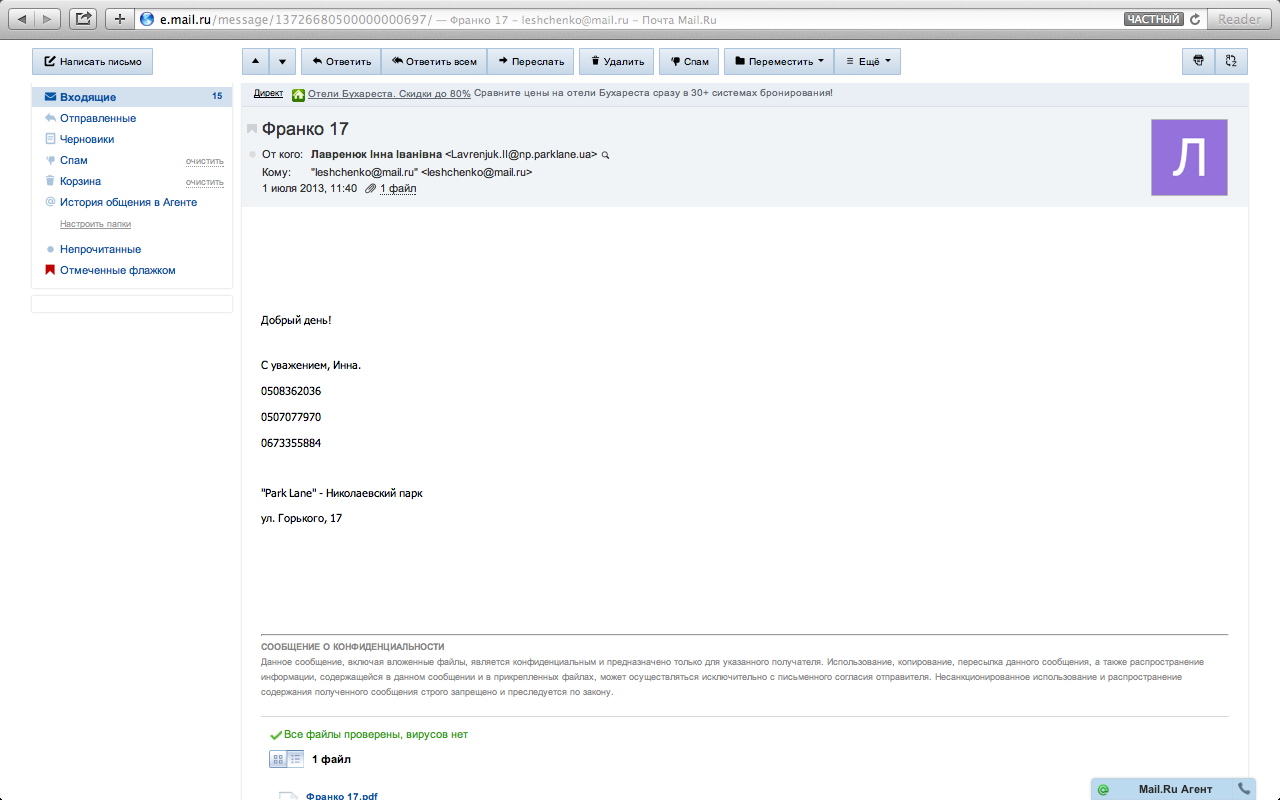Screen dimensions: 1280x800
Task: Toggle the flag on the Франко 17 message
Action: point(252,129)
